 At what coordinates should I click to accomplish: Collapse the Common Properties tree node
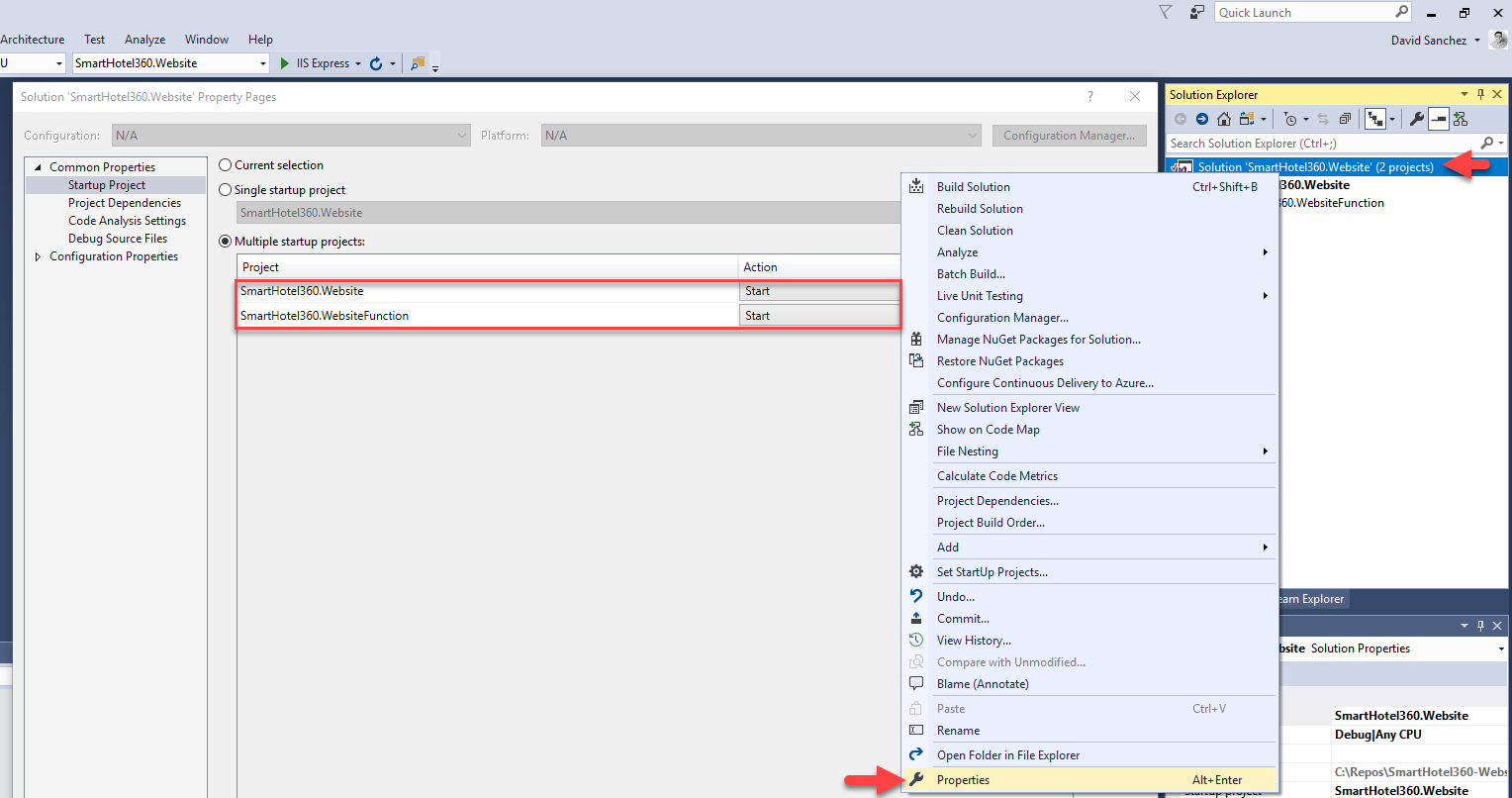[39, 167]
